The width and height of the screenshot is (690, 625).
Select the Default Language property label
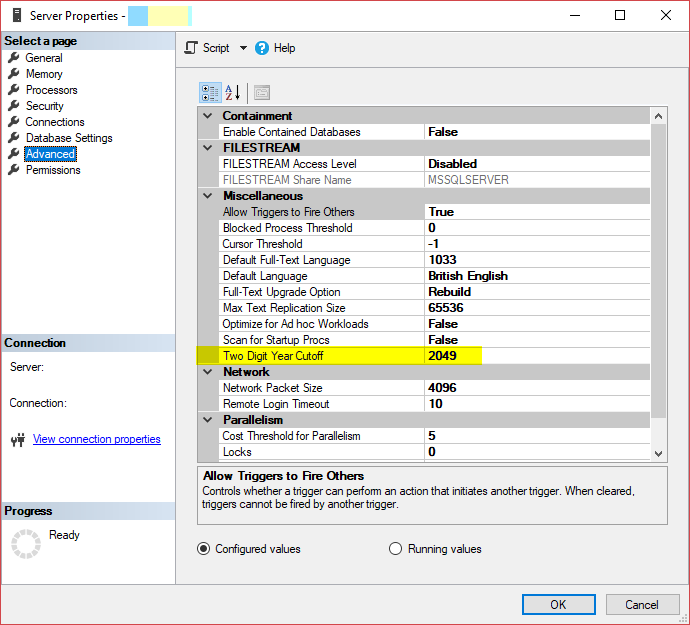[x=265, y=276]
